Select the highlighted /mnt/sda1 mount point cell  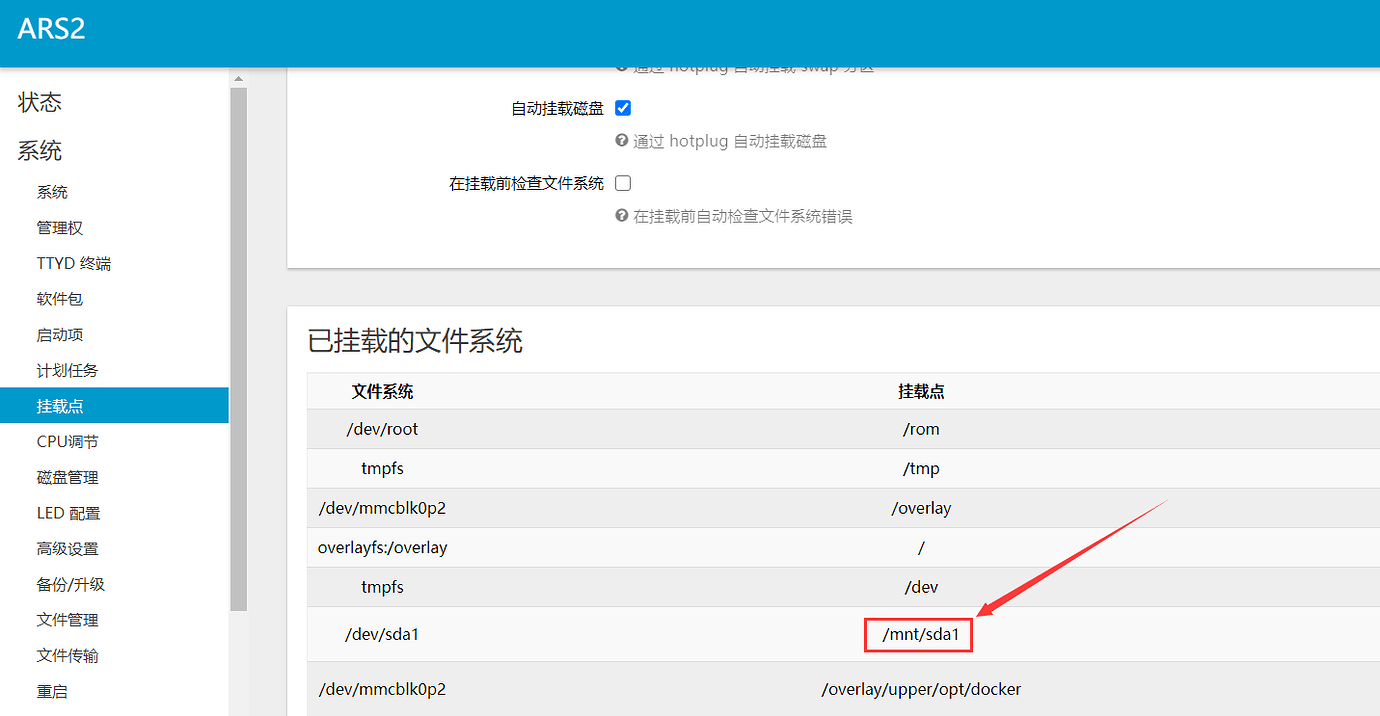pyautogui.click(x=918, y=634)
